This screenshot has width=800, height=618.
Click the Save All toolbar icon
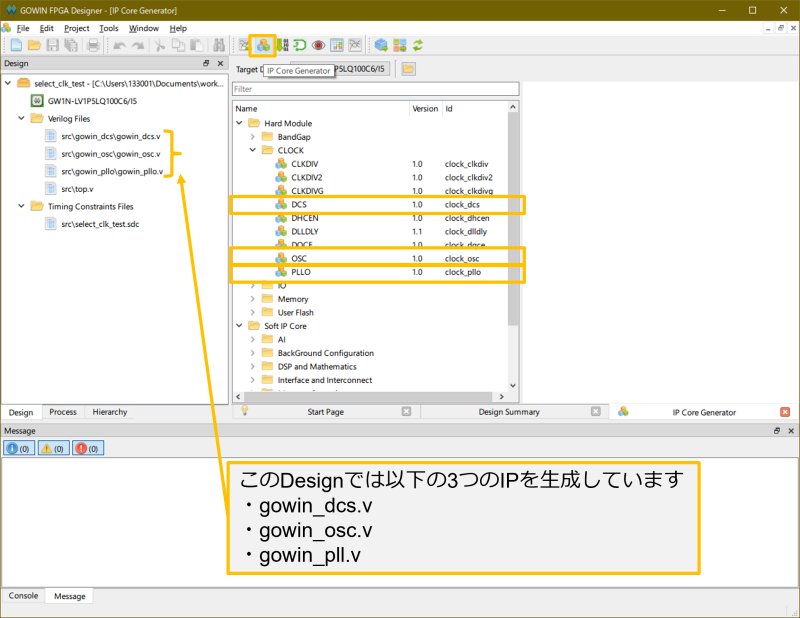pos(71,45)
